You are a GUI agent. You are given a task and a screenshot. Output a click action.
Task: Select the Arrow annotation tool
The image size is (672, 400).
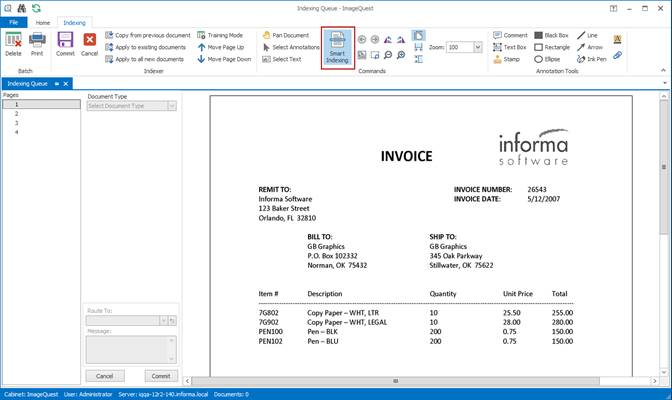tap(590, 47)
